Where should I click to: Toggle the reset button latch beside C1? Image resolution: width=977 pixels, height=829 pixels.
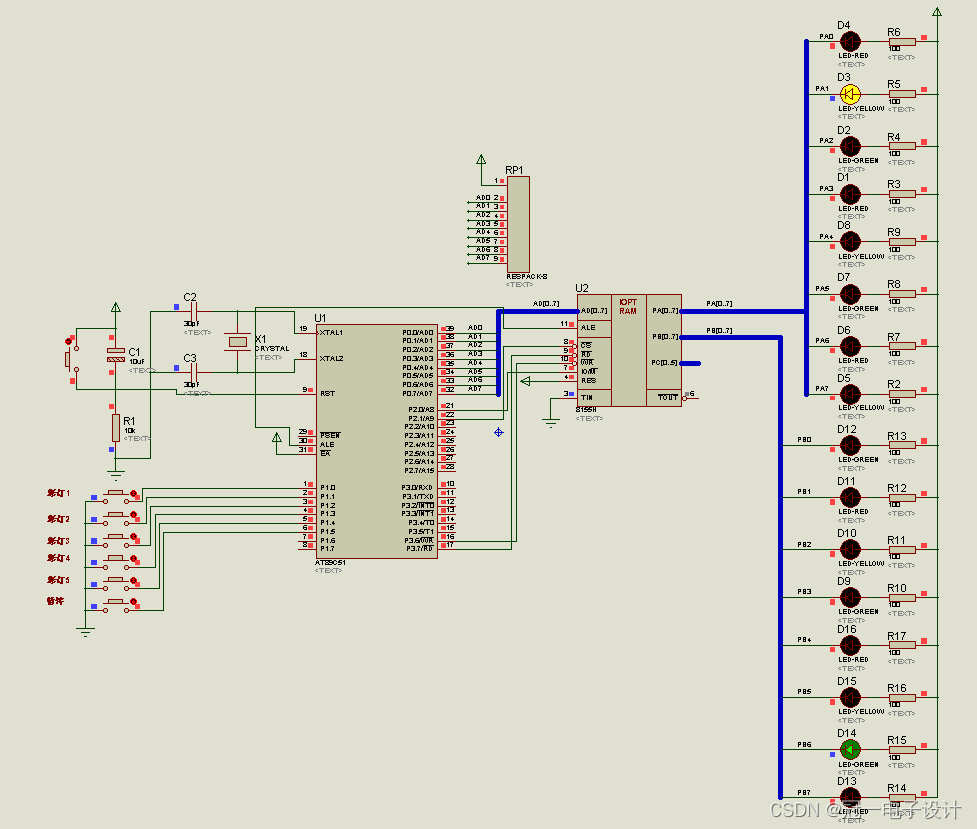[x=69, y=341]
